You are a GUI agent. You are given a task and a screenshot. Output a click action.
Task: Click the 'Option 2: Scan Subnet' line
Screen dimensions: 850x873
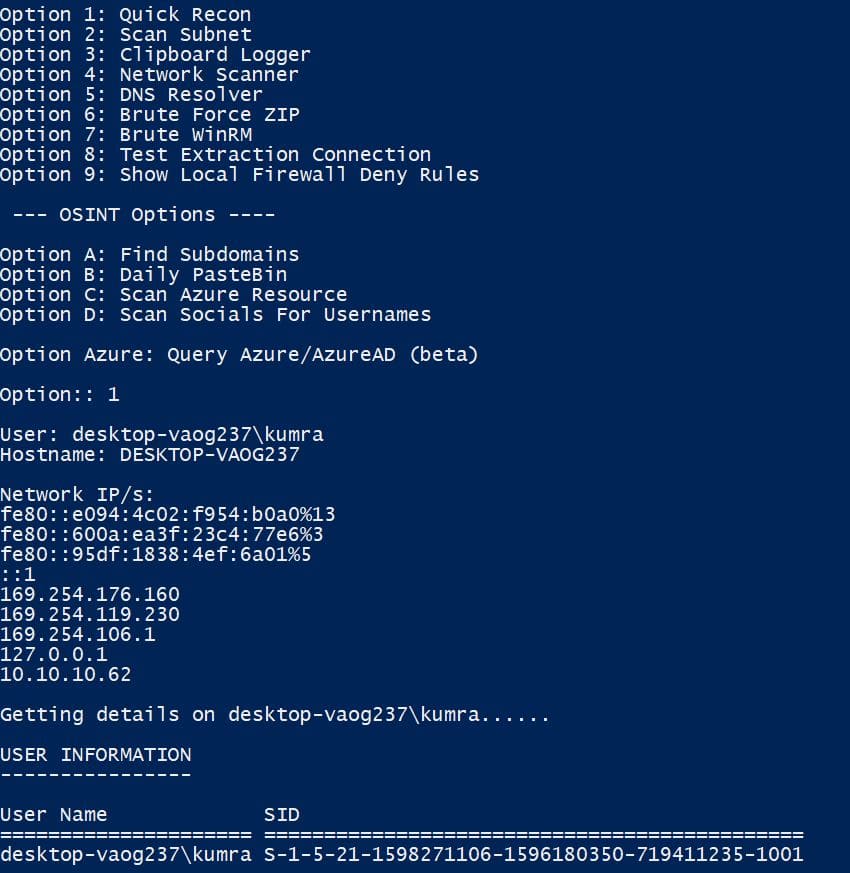tap(126, 35)
